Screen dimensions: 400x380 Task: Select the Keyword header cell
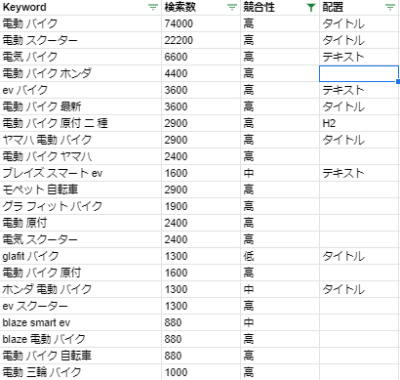tap(81, 7)
